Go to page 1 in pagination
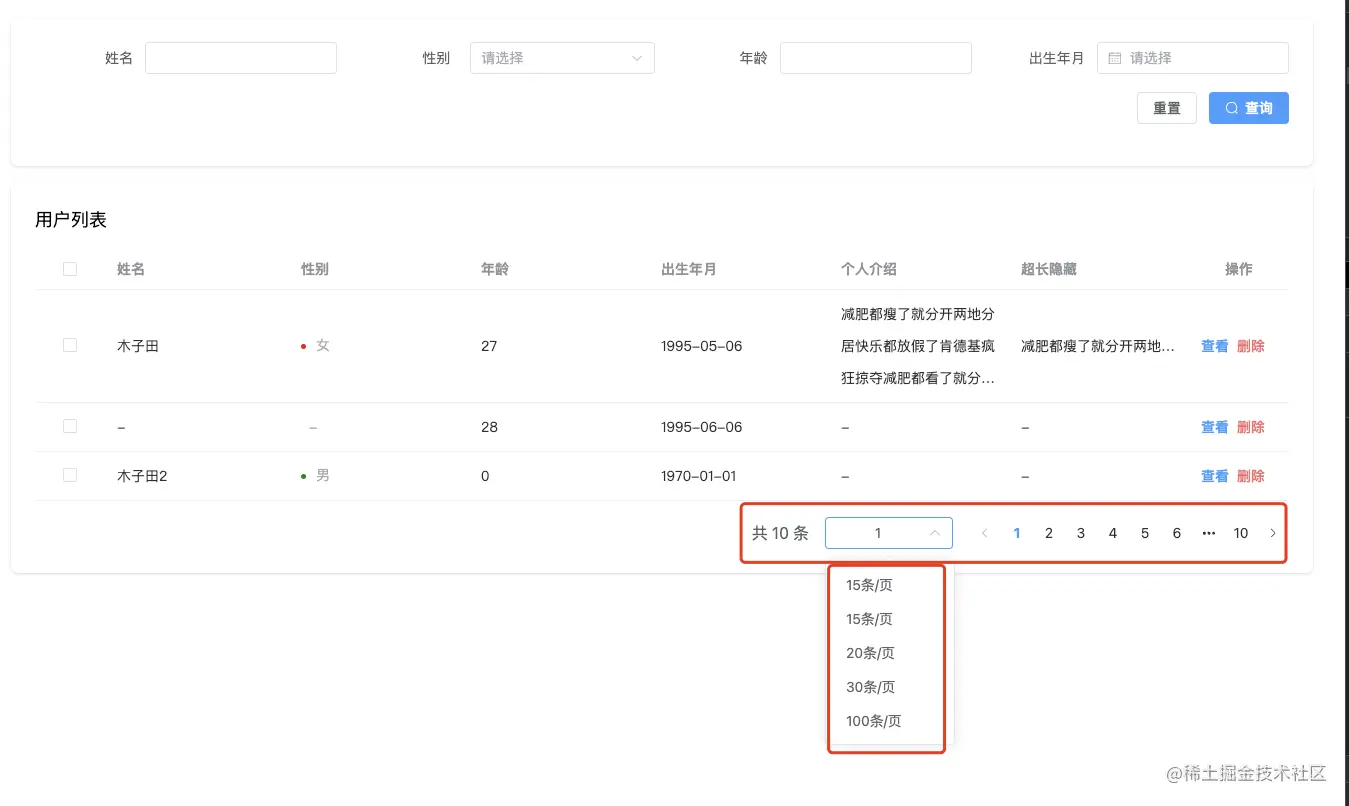Viewport: 1349px width, 806px height. pyautogui.click(x=1017, y=533)
